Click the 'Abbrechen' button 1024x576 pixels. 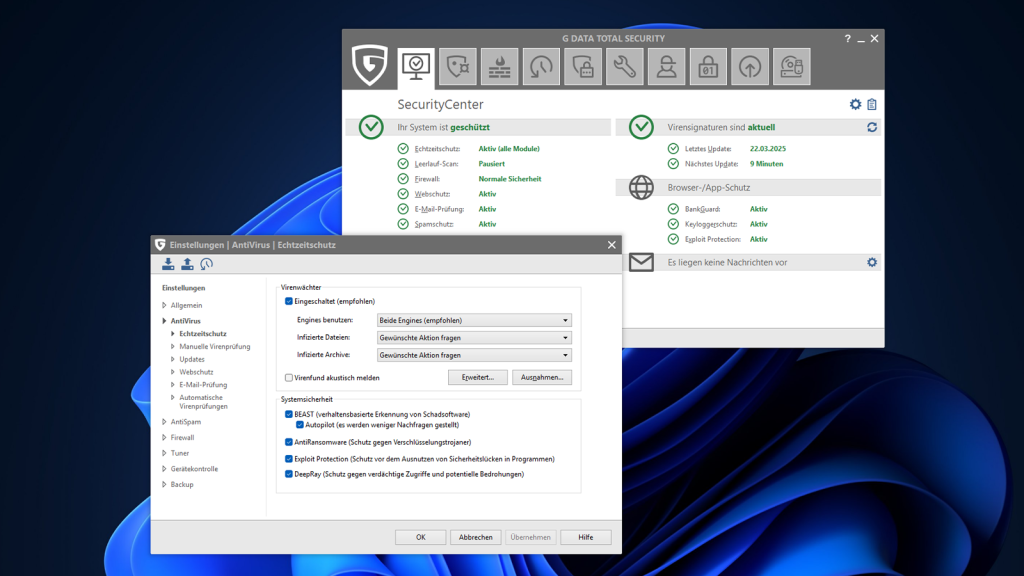tap(475, 537)
